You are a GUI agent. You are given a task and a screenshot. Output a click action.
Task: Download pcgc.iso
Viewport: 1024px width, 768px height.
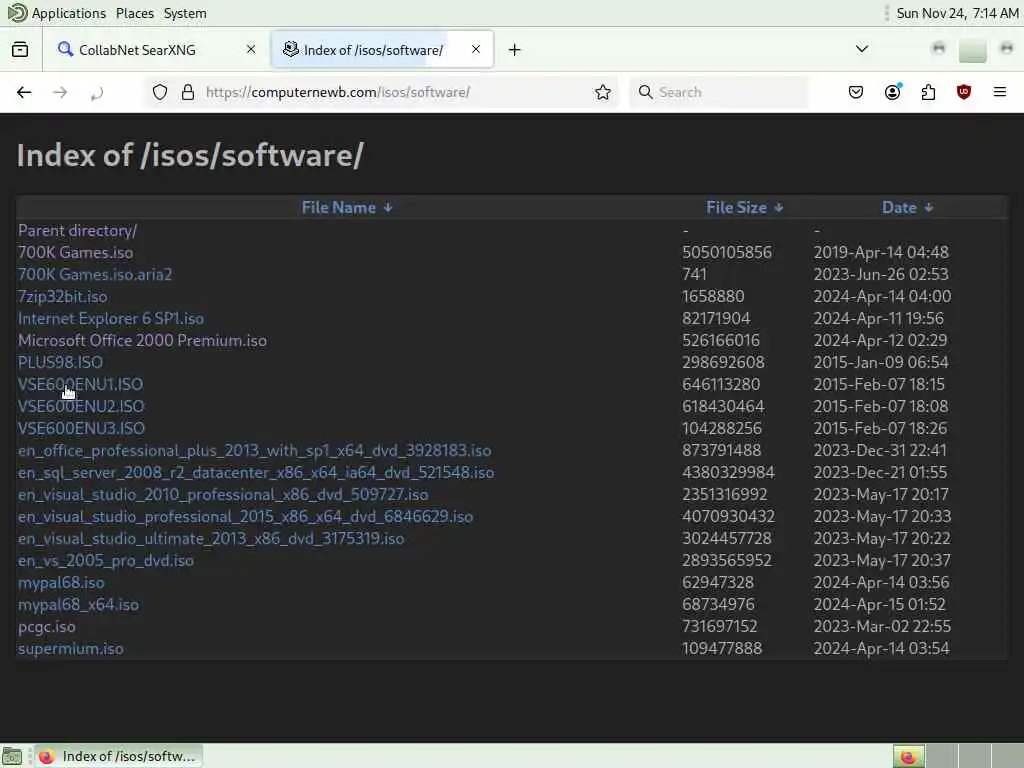pos(46,627)
